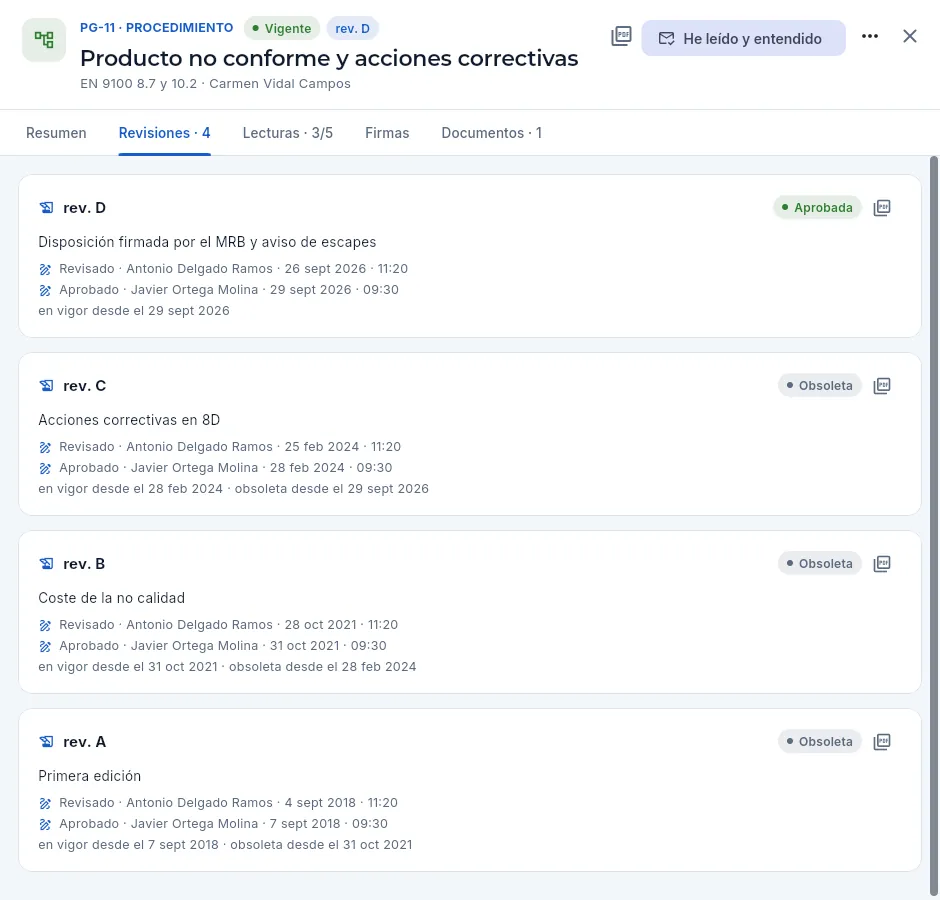The height and width of the screenshot is (900, 940).
Task: Click the vertical scrollbar of revisions list
Action: [x=933, y=525]
